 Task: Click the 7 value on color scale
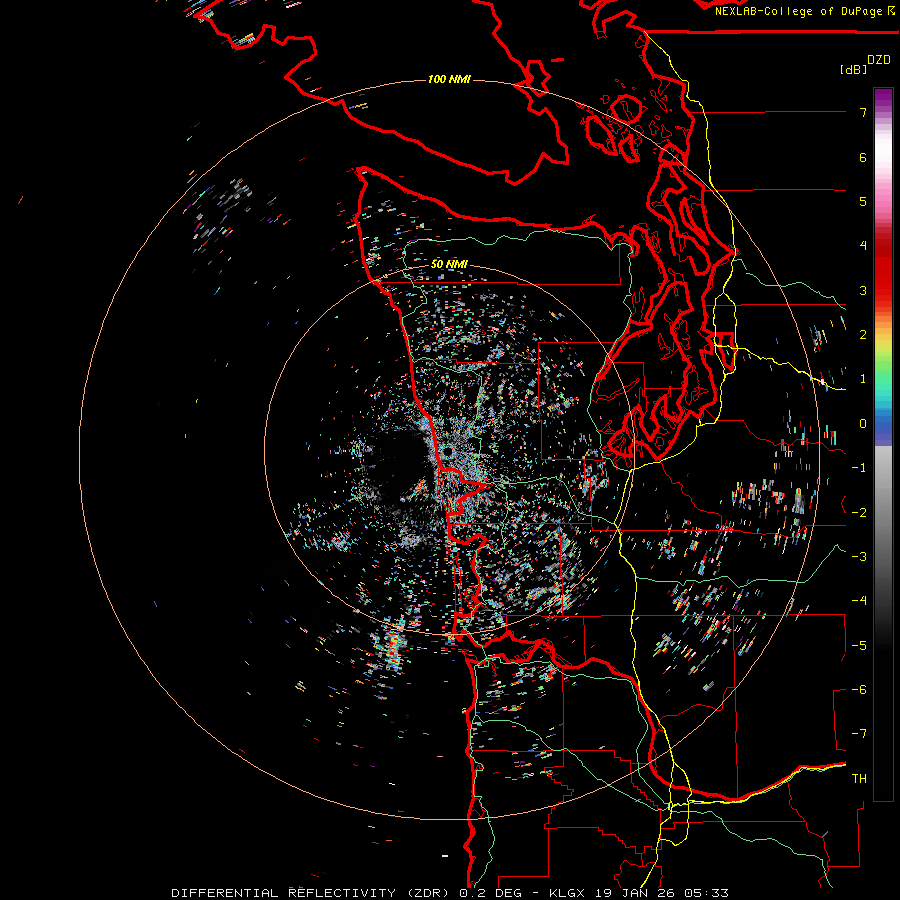tap(863, 112)
